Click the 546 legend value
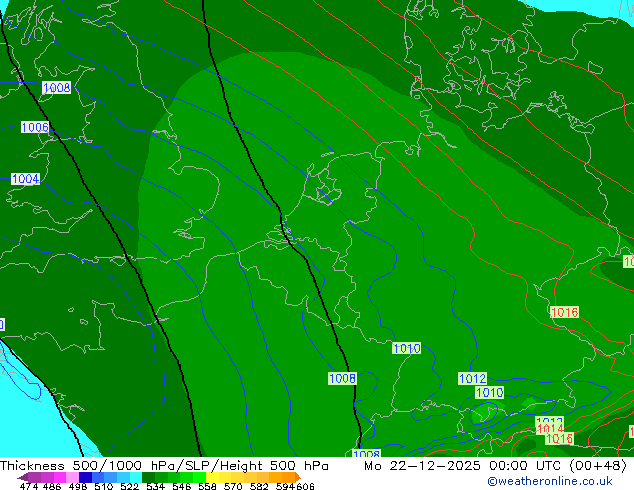This screenshot has width=634, height=490. 182,486
